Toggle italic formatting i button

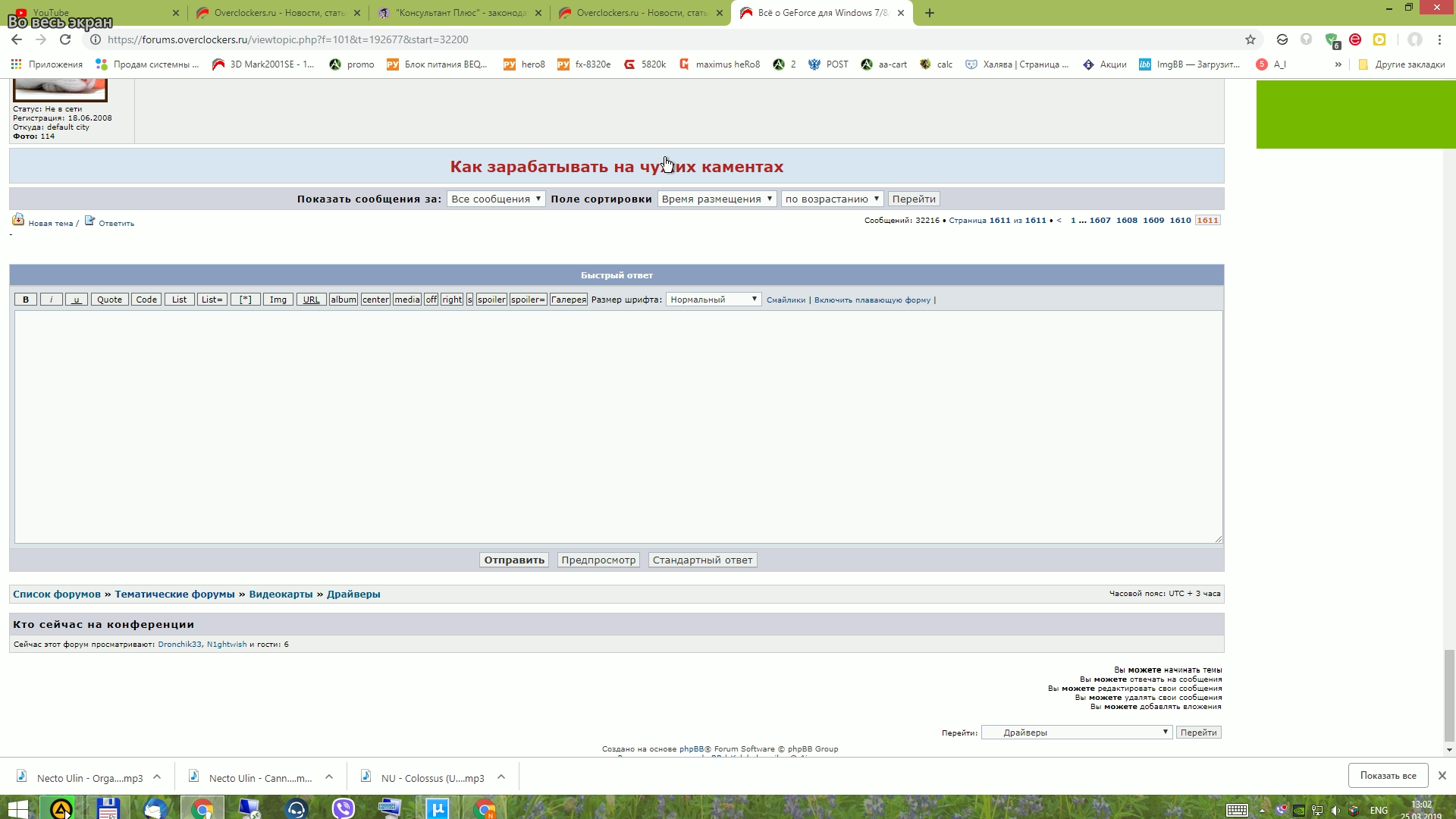pyautogui.click(x=51, y=300)
